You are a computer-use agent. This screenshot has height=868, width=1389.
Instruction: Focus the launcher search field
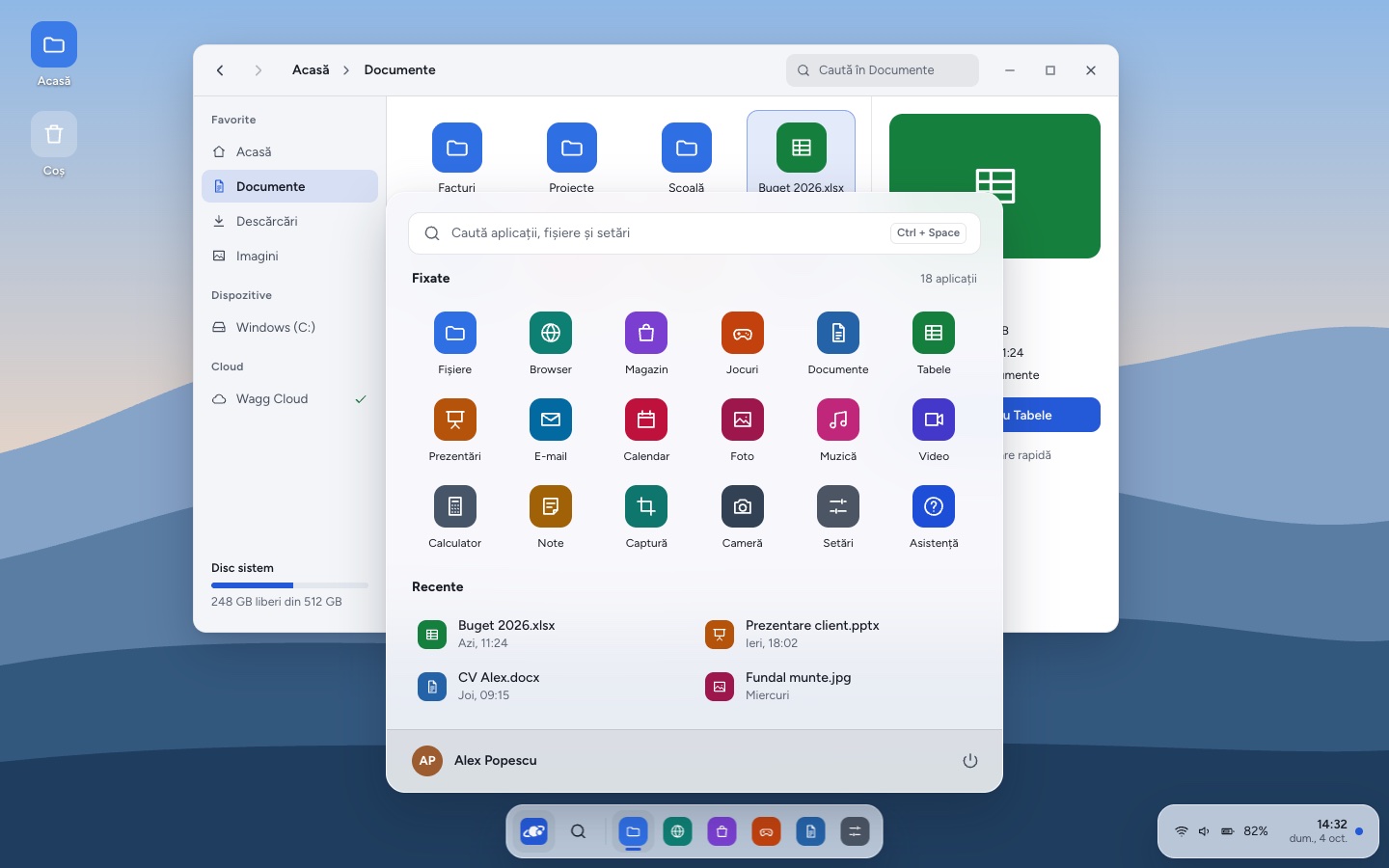pos(694,233)
